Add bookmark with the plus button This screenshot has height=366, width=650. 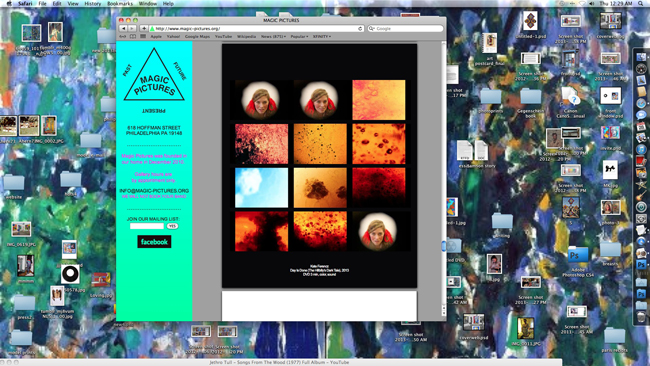coord(143,29)
